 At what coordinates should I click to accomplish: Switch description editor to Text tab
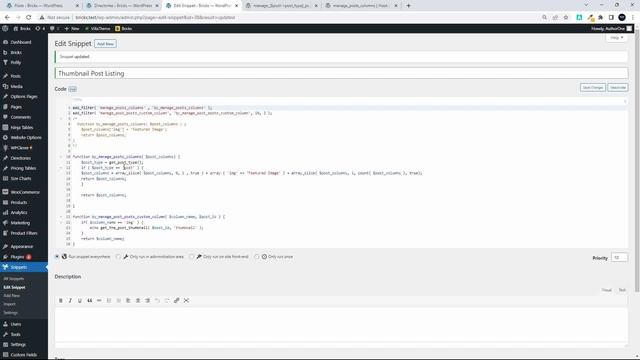coord(622,290)
